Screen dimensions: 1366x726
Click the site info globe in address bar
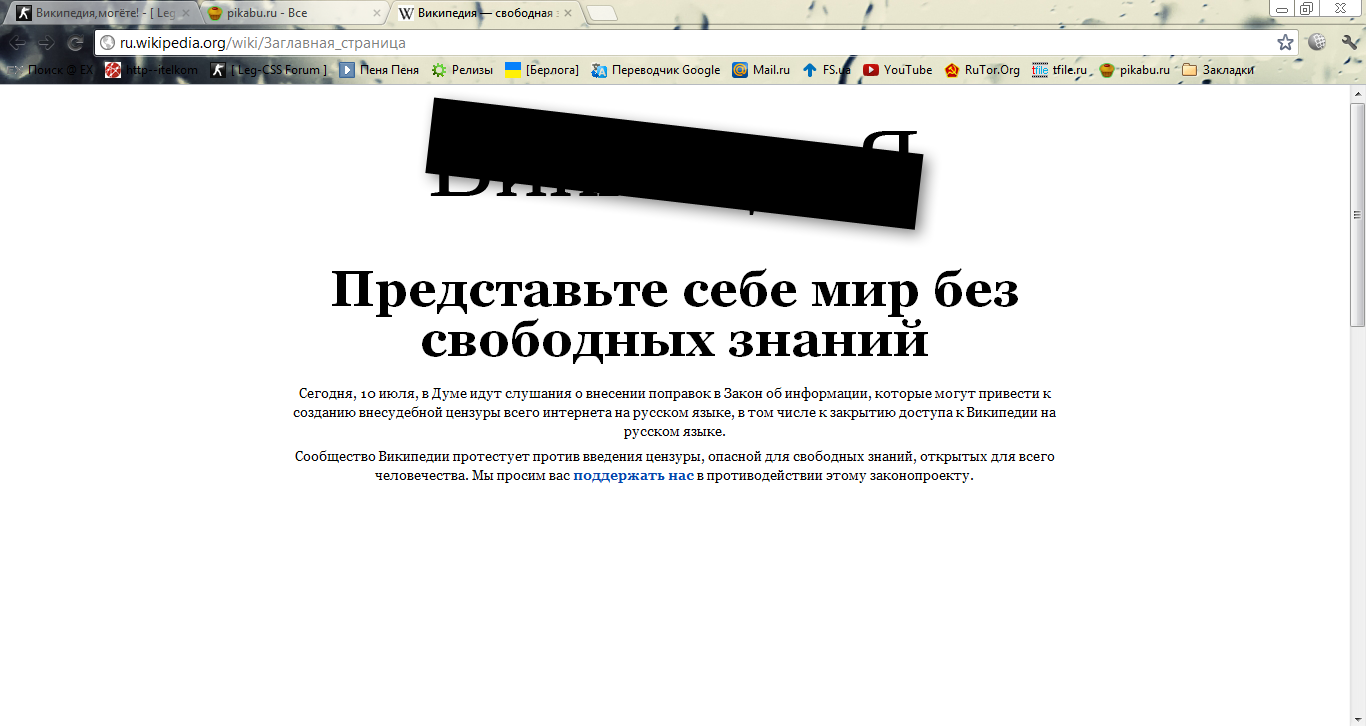click(108, 43)
